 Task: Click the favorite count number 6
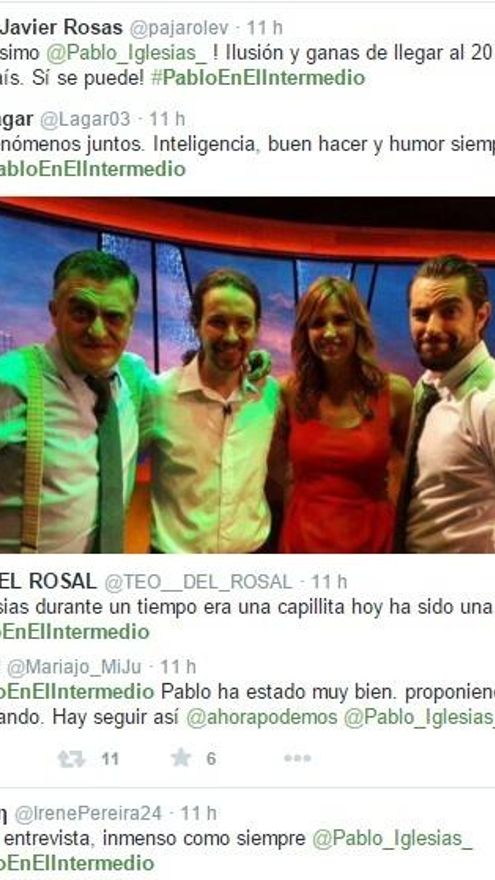pyautogui.click(x=211, y=759)
